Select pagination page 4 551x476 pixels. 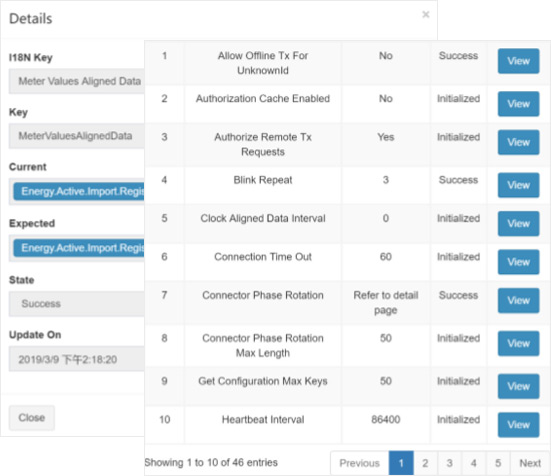click(x=474, y=463)
